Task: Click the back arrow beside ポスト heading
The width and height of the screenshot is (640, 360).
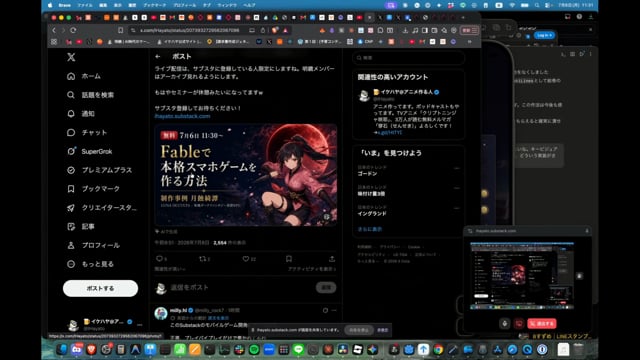Action: pyautogui.click(x=158, y=57)
